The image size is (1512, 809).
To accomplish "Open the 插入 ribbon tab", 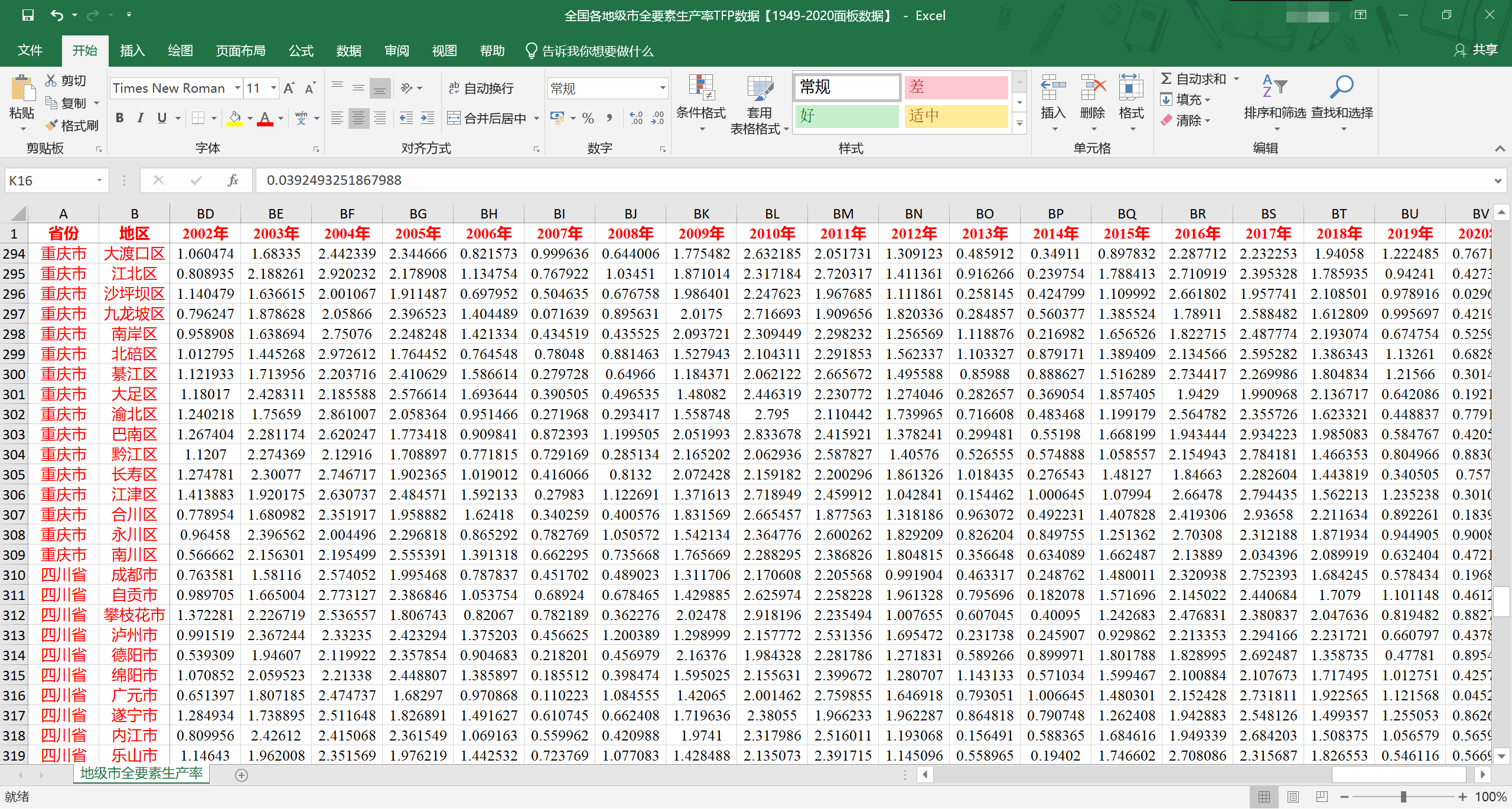I will click(132, 51).
